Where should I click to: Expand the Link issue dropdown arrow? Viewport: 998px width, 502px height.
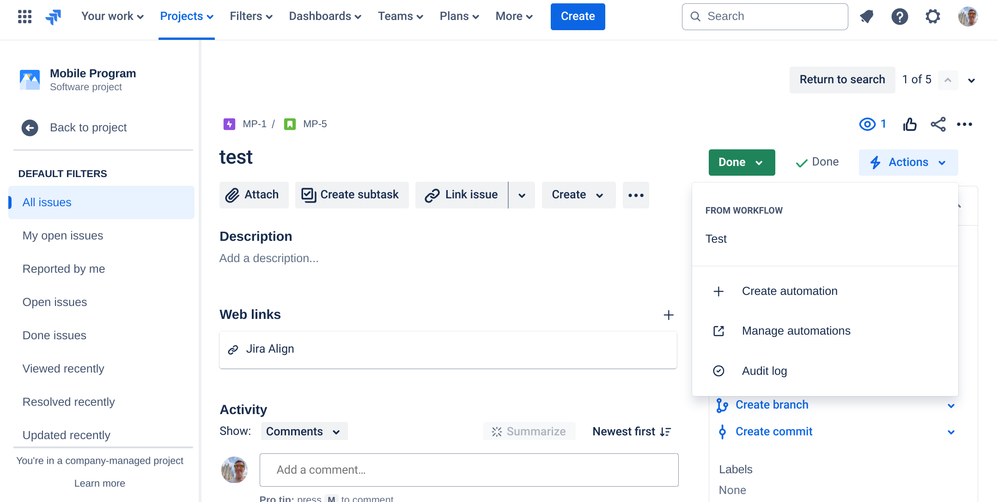pos(522,195)
